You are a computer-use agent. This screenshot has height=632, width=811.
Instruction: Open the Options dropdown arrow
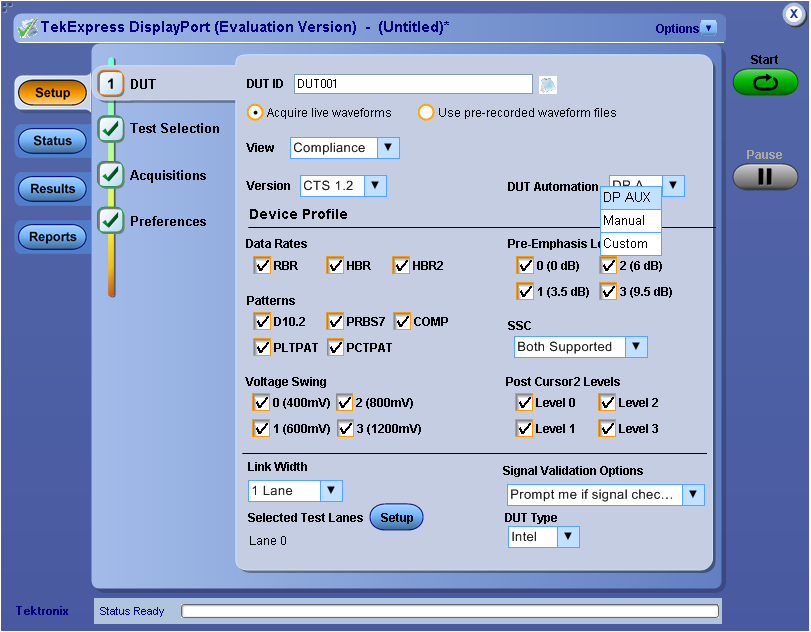[x=709, y=28]
